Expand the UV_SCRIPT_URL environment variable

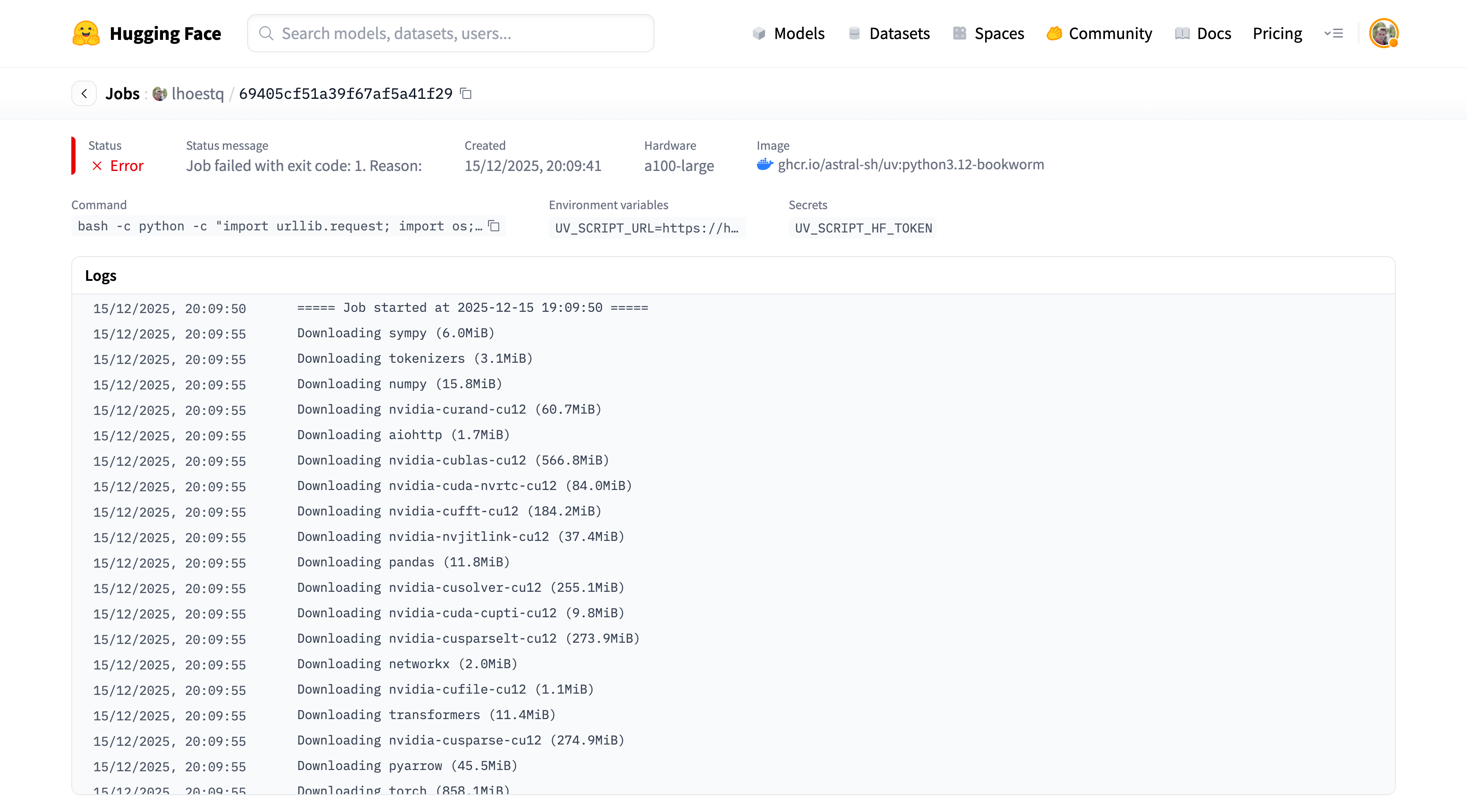tap(646, 228)
